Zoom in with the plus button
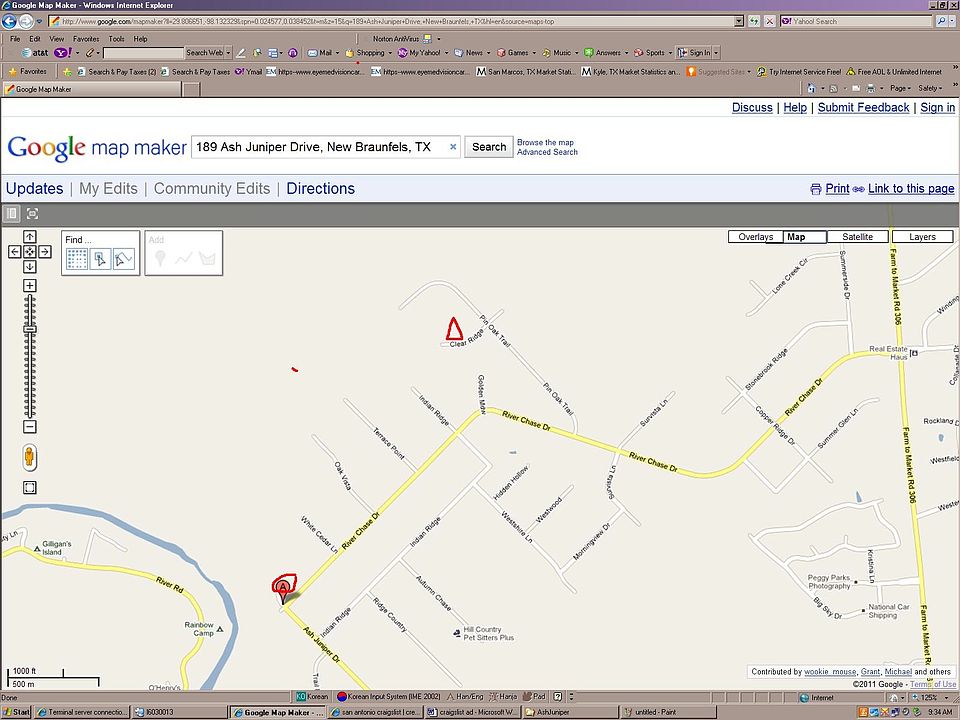 tap(29, 285)
